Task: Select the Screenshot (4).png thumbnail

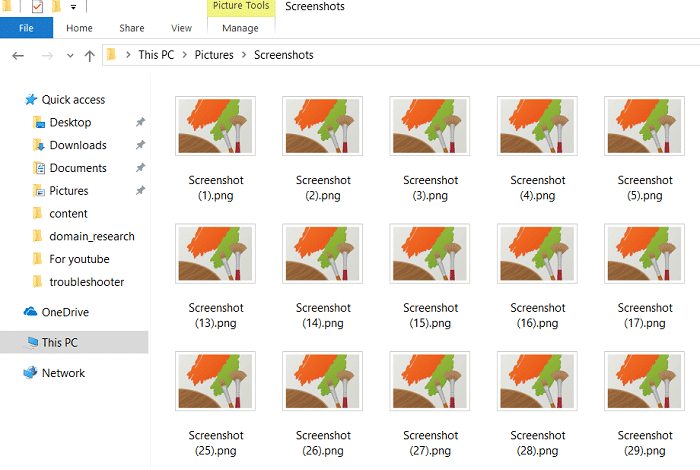Action: click(537, 126)
